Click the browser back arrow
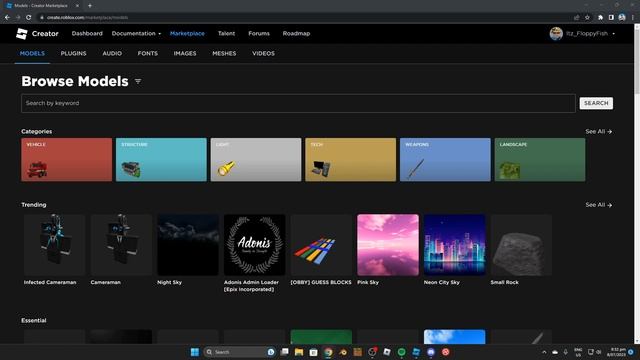Screen dimensions: 640x360 click(x=7, y=17)
